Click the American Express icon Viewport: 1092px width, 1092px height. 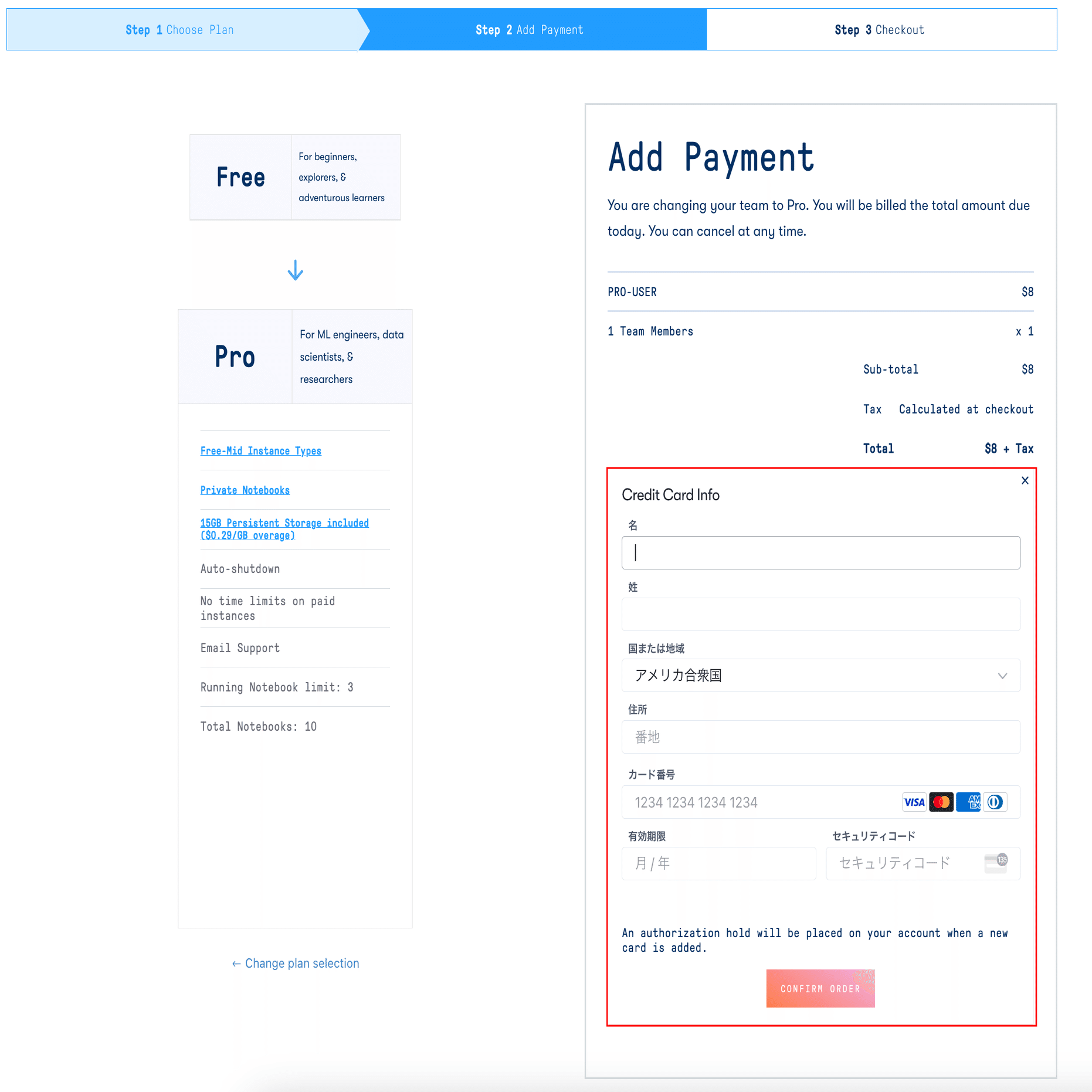pyautogui.click(x=968, y=802)
